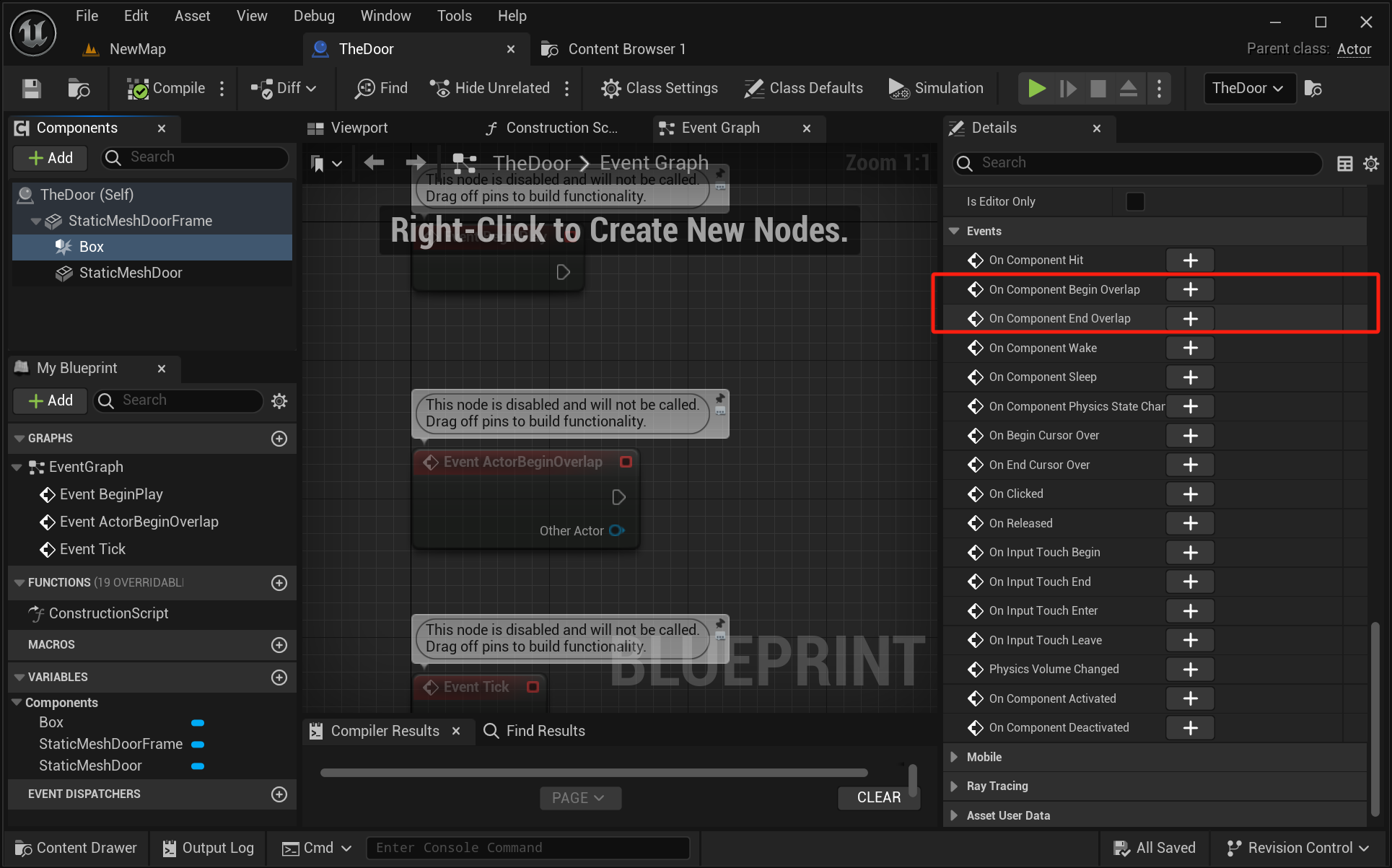This screenshot has width=1392, height=868.
Task: Click Add in My Blueprint panel
Action: click(x=51, y=400)
